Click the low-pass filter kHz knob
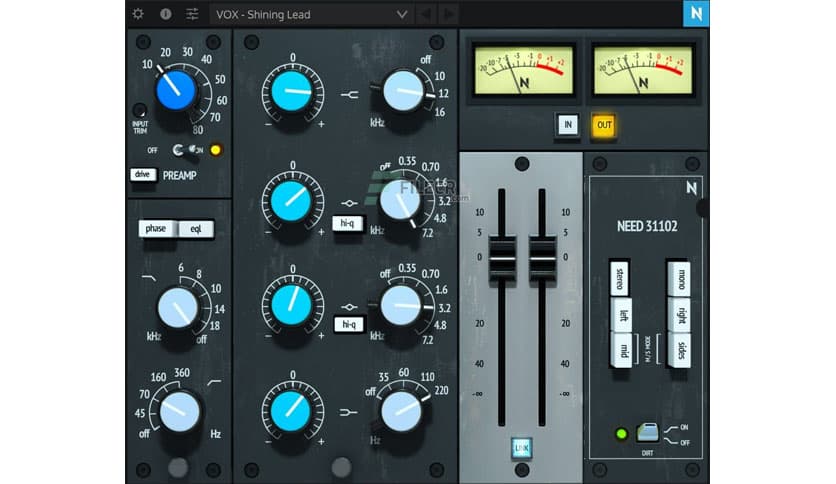This screenshot has width=836, height=484. click(178, 309)
